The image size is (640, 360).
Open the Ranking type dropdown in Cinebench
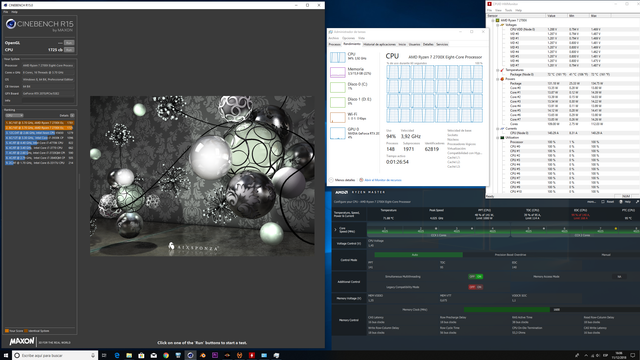tap(14, 116)
